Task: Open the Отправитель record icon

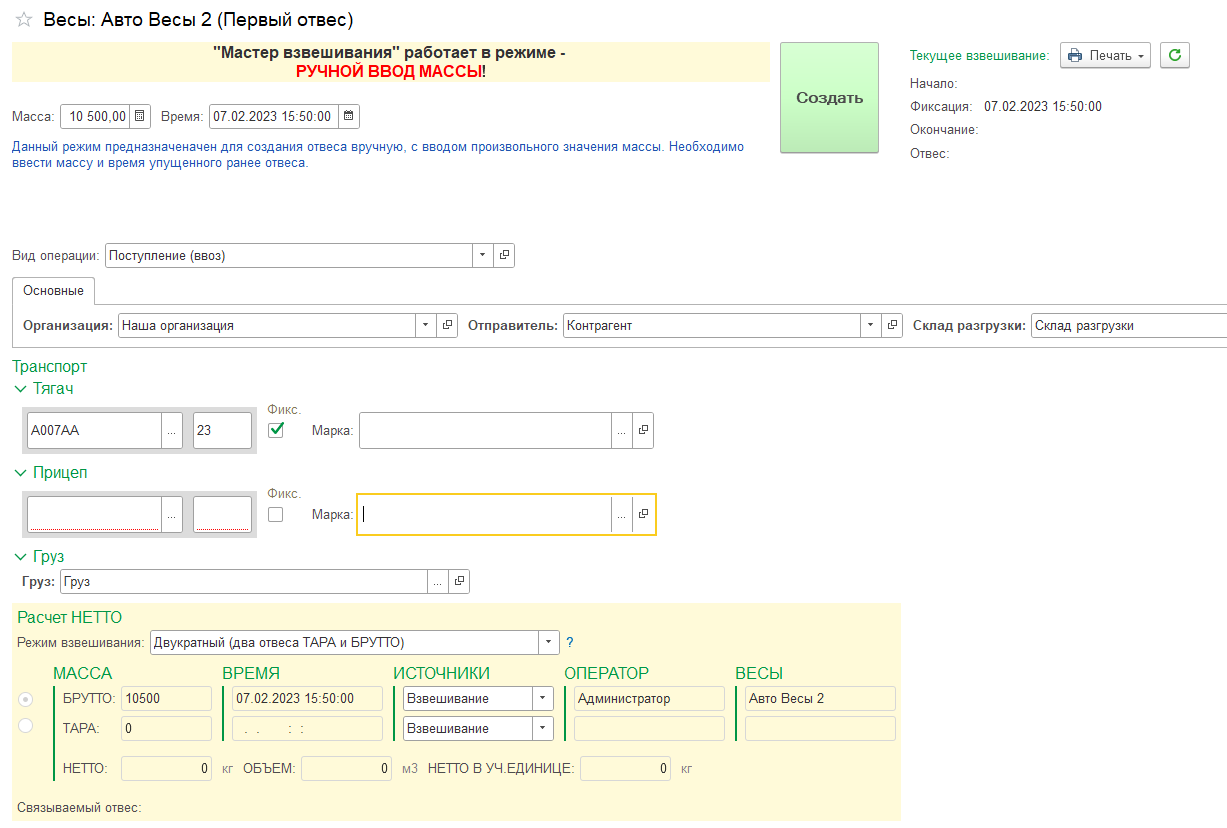Action: point(893,326)
